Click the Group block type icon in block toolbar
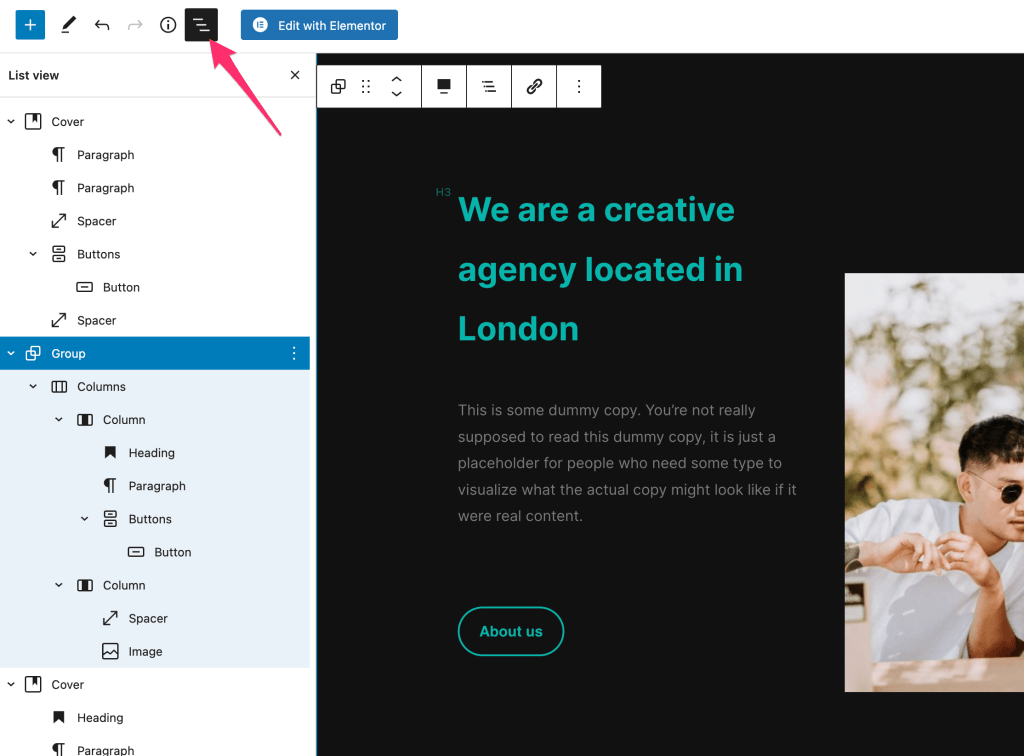This screenshot has width=1024, height=756. pyautogui.click(x=338, y=86)
